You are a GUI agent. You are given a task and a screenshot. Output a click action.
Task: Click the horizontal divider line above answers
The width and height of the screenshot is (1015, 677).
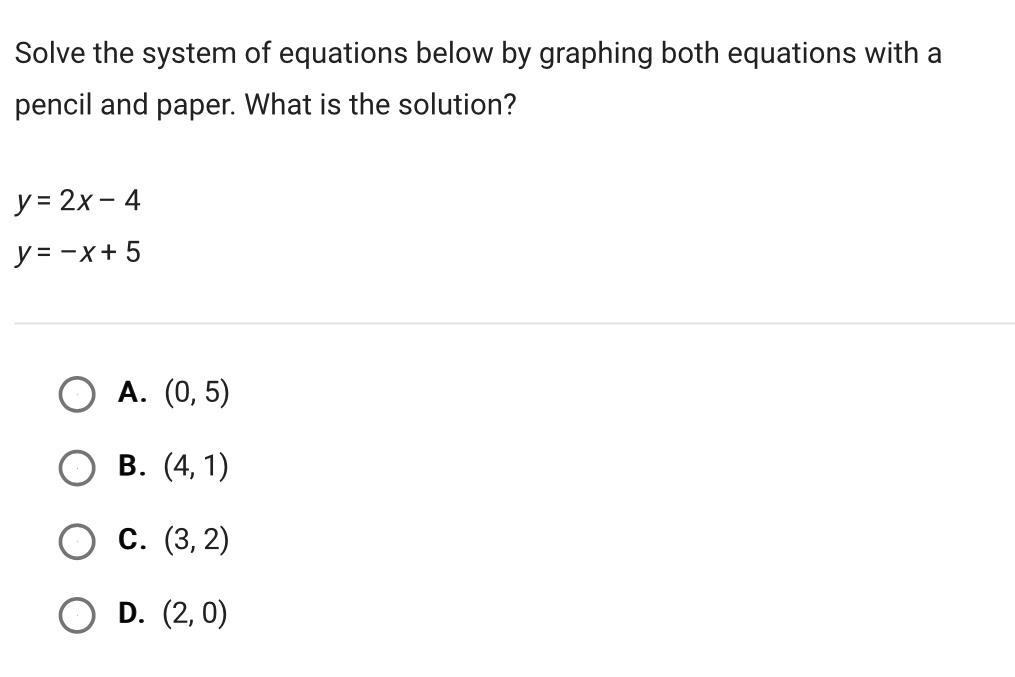coord(515,323)
